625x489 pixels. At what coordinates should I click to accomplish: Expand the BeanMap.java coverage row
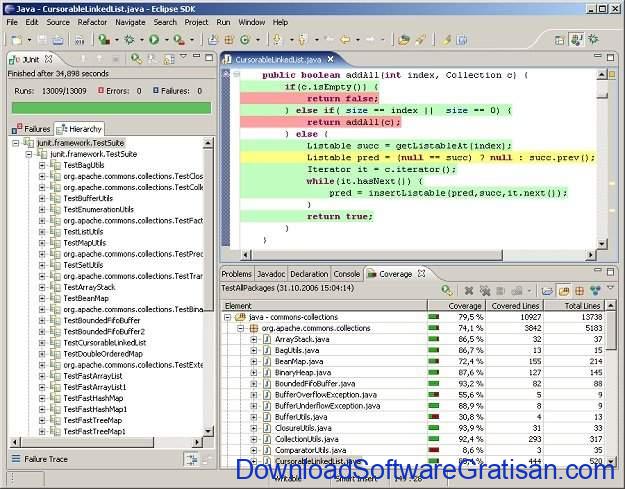coord(254,362)
